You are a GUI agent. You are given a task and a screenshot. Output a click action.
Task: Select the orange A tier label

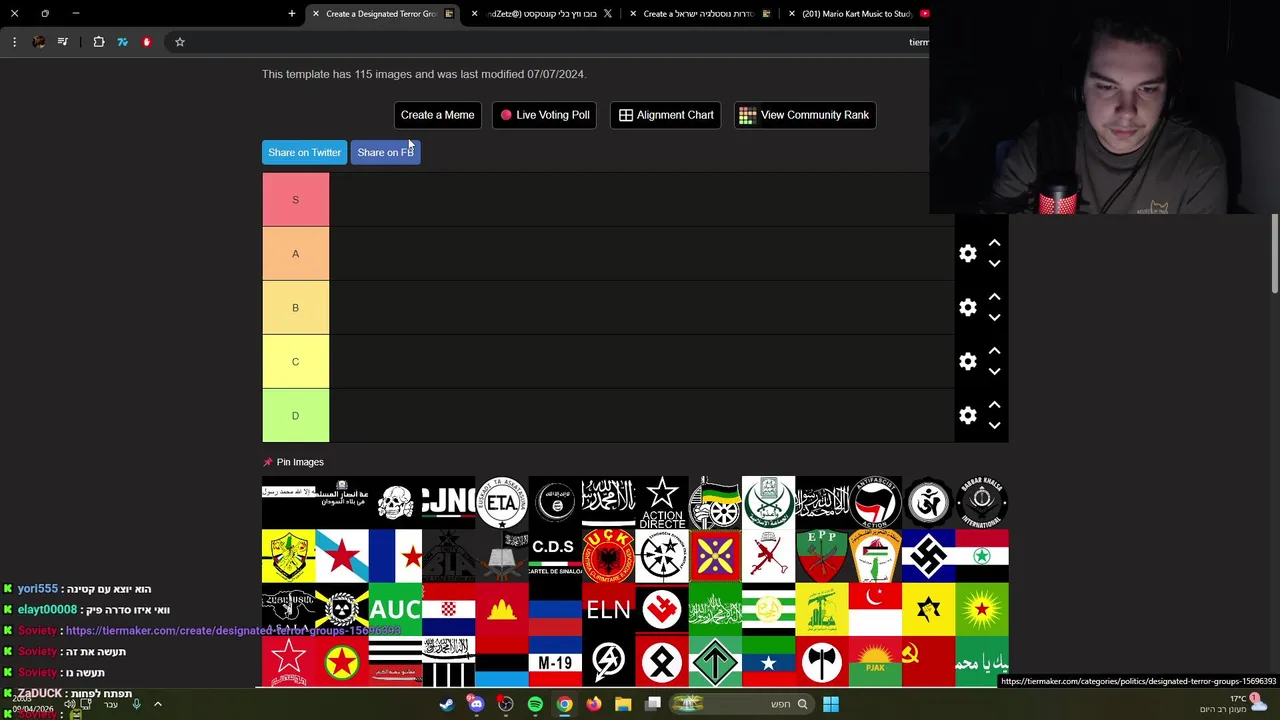[x=295, y=254]
